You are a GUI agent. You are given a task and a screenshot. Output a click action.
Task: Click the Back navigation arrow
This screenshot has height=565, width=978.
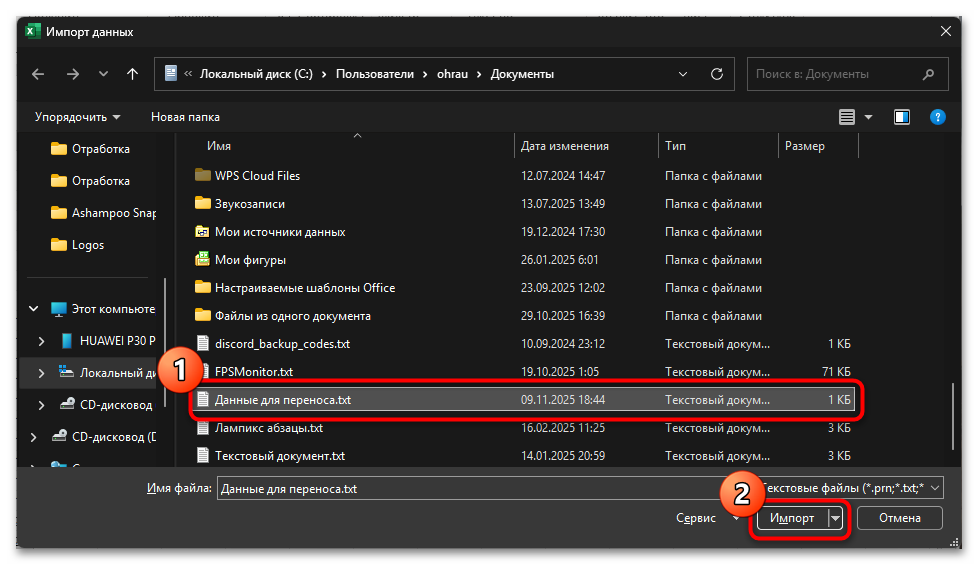[x=38, y=74]
